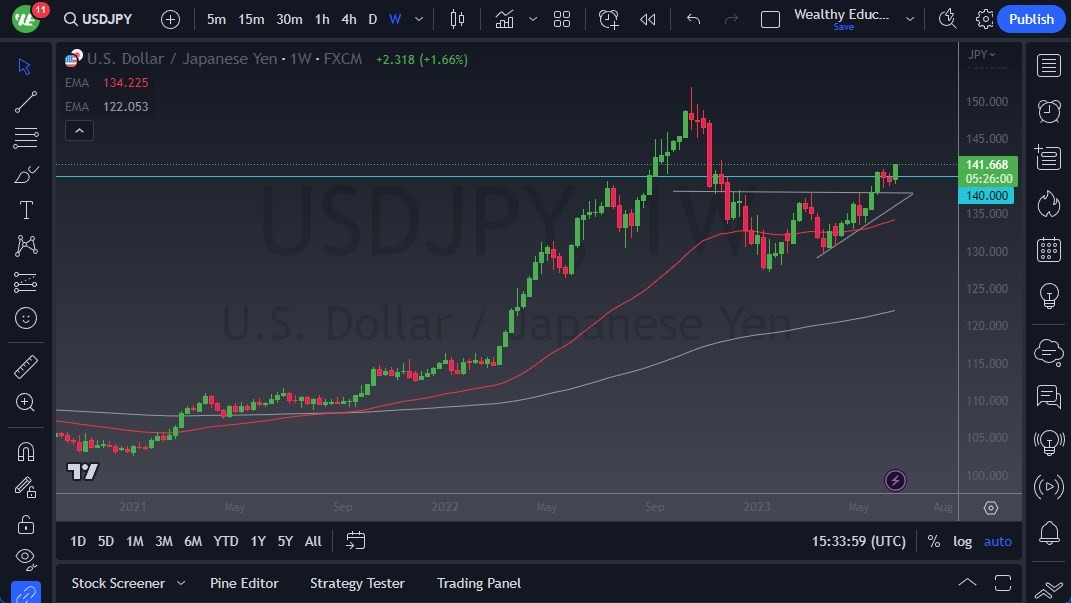
Task: Open the economic calendar panel
Action: click(1048, 249)
